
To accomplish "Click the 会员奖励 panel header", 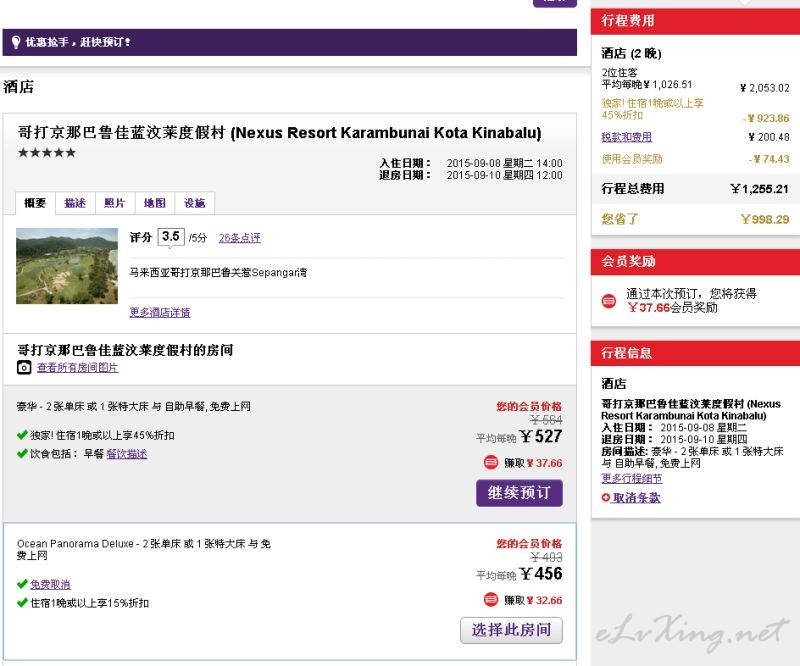I will pyautogui.click(x=695, y=261).
